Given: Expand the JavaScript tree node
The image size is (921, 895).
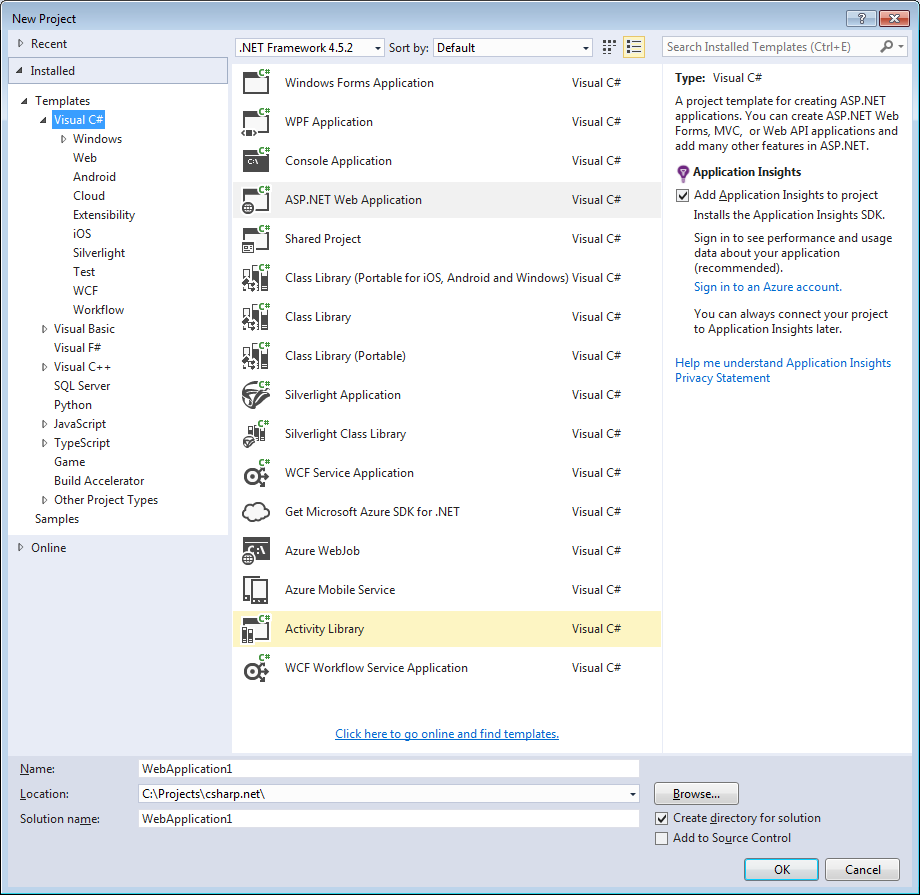Looking at the screenshot, I should coord(44,424).
